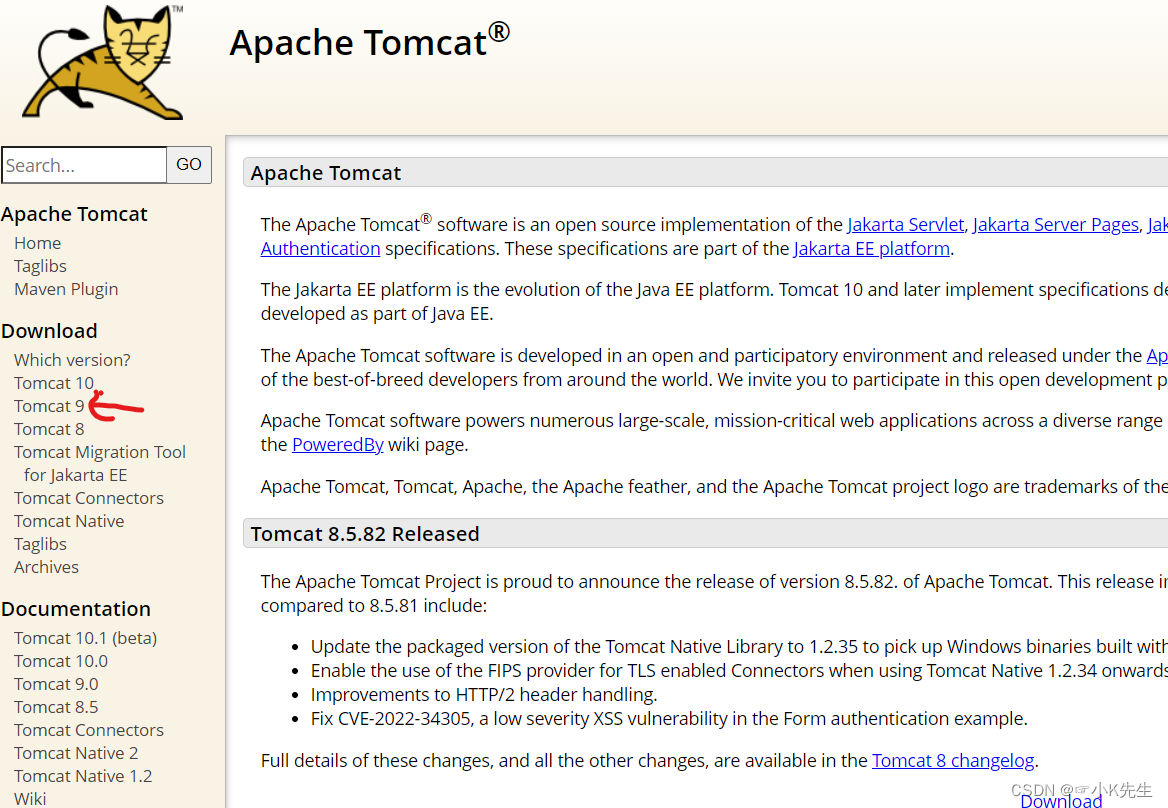Open the Archives link
The image size is (1168, 808).
(x=46, y=567)
